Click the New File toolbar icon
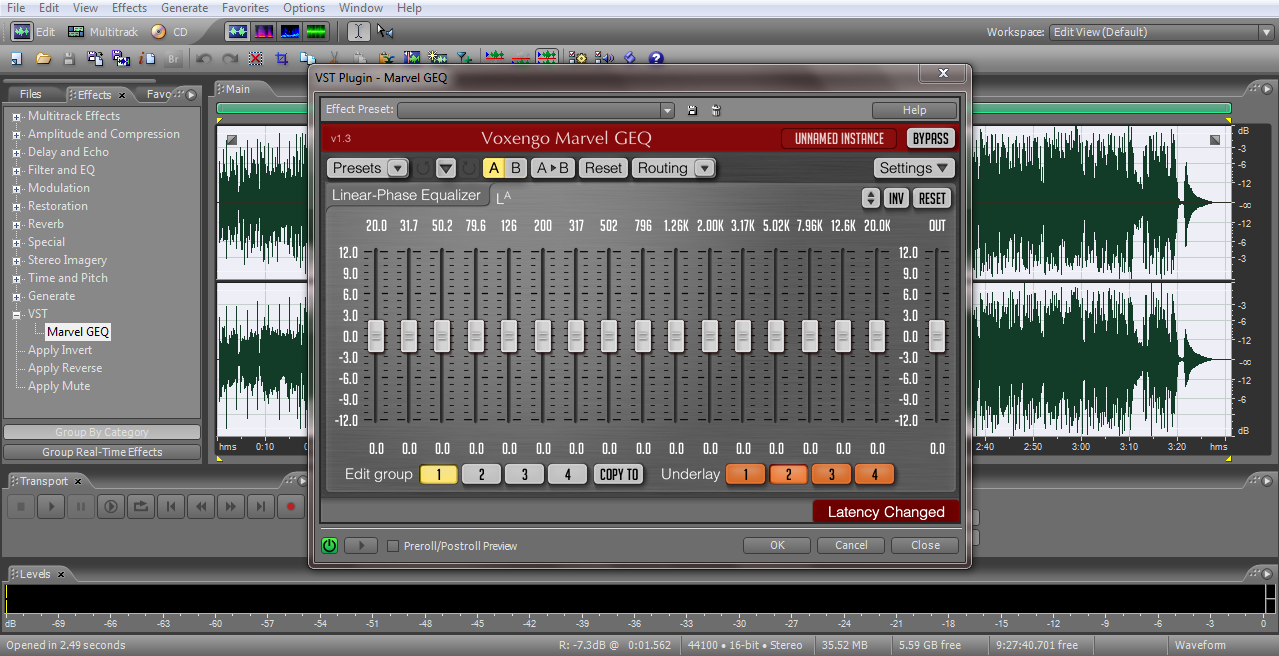The image size is (1279, 656). (17, 58)
